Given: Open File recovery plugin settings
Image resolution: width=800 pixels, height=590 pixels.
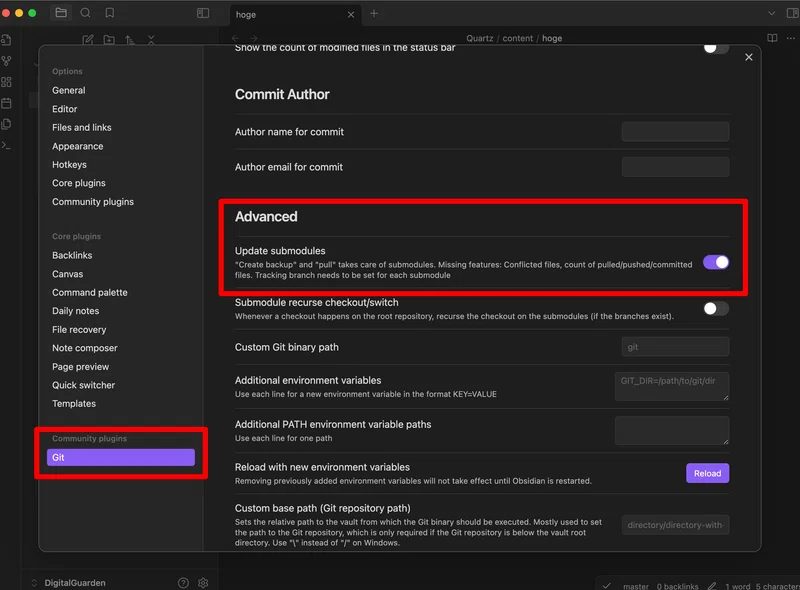Looking at the screenshot, I should click(x=79, y=330).
